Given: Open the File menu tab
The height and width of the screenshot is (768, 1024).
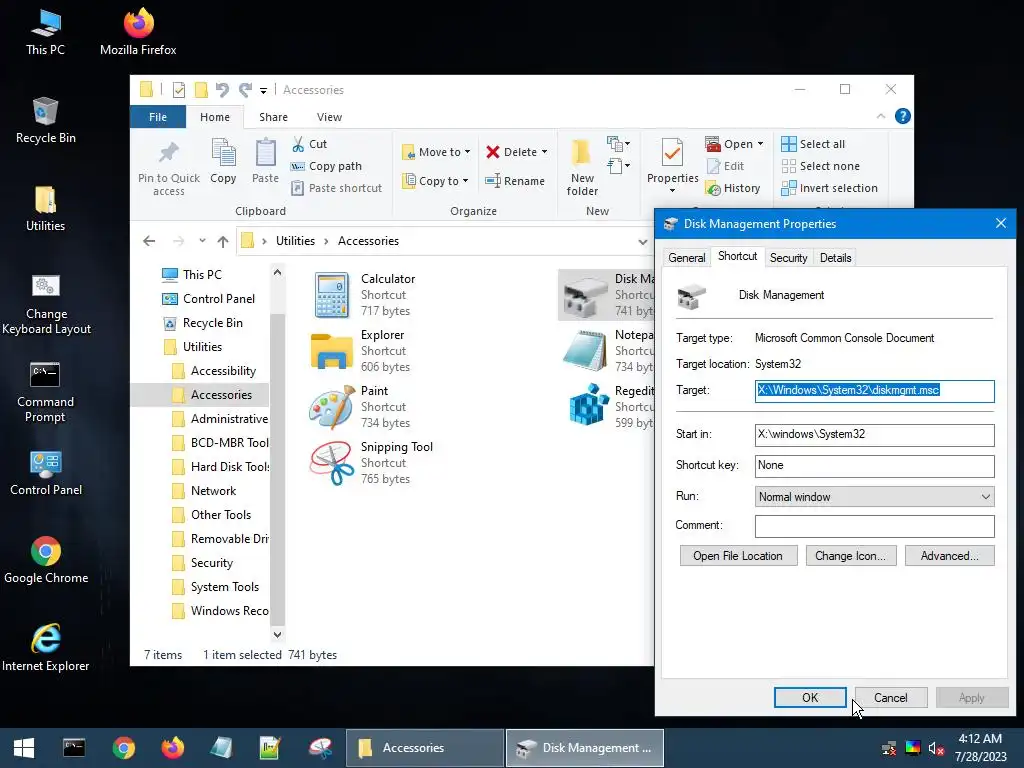Looking at the screenshot, I should coord(158,117).
